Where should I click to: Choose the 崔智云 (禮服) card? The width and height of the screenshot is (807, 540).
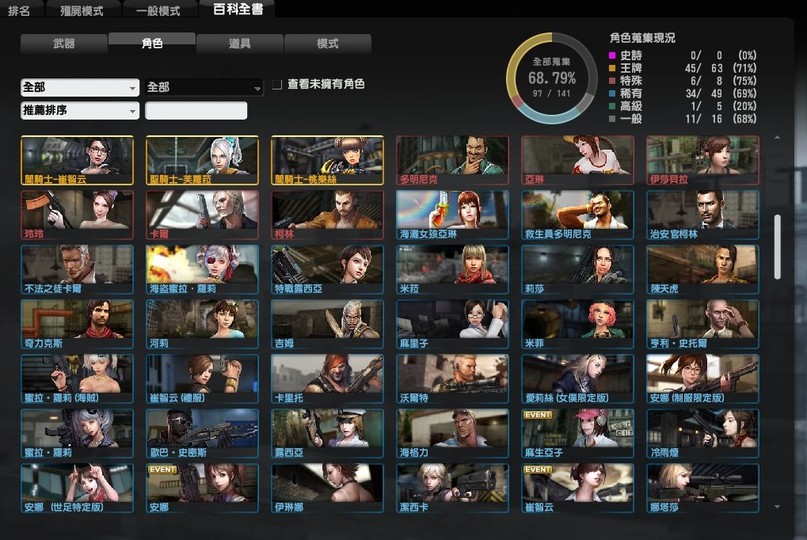(202, 378)
